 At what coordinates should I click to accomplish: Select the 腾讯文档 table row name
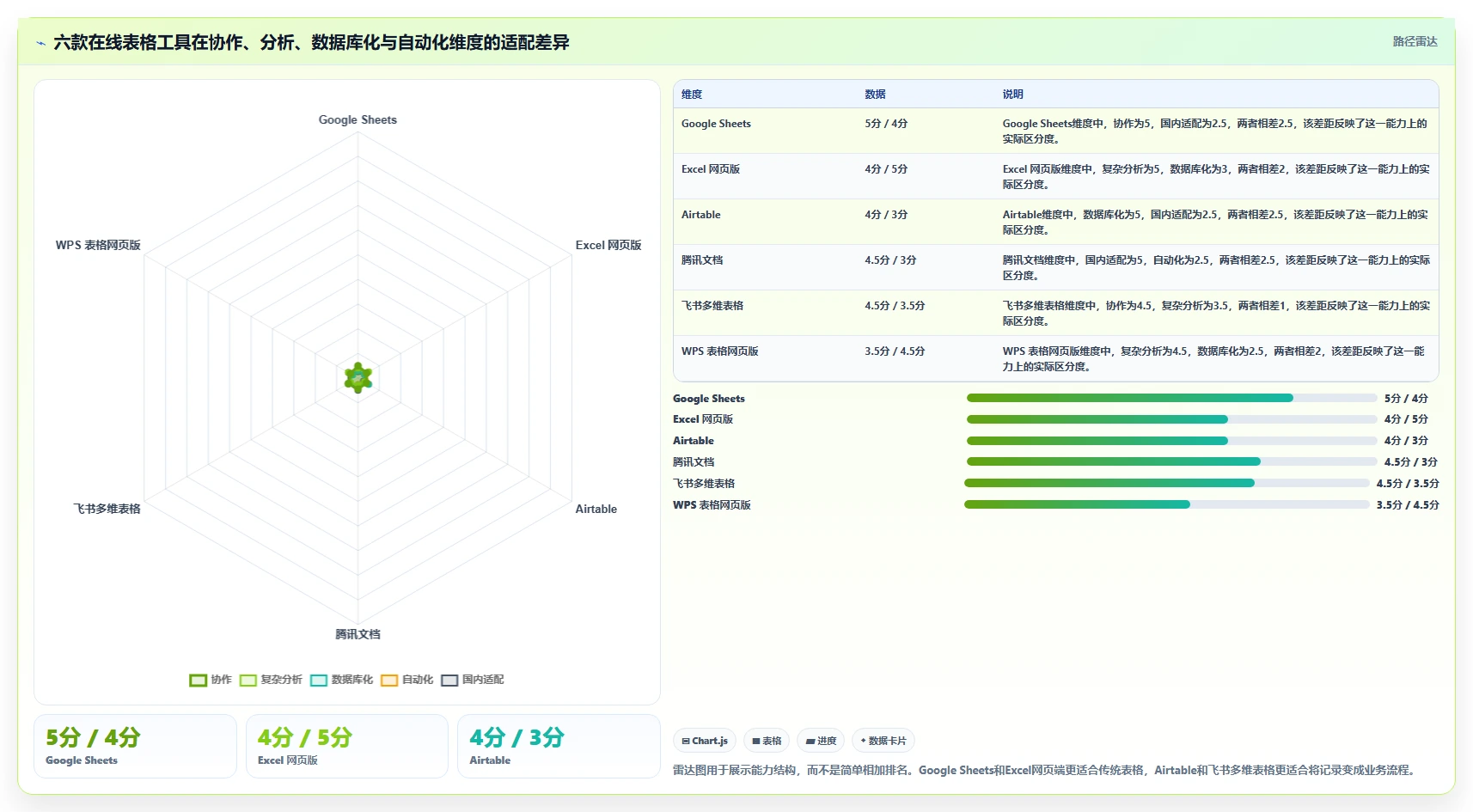coord(702,260)
